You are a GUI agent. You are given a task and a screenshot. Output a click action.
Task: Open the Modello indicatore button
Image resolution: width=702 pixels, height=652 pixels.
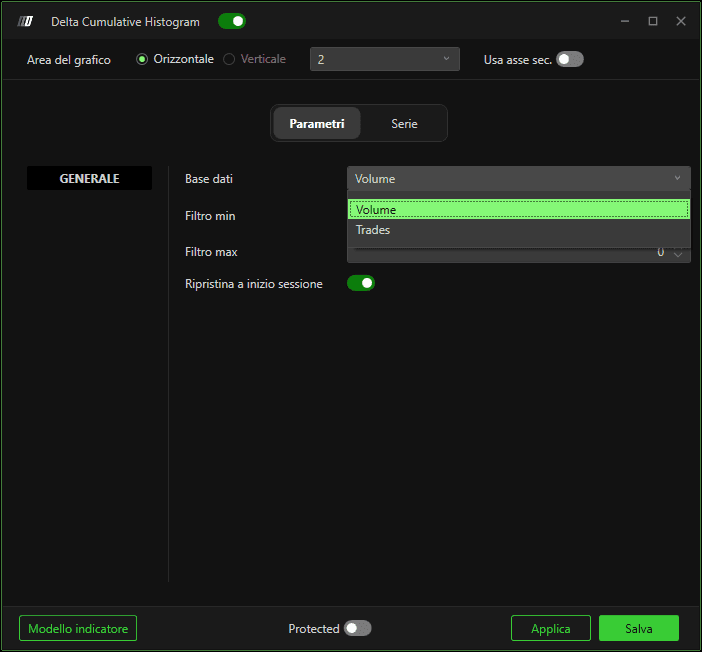coord(78,628)
